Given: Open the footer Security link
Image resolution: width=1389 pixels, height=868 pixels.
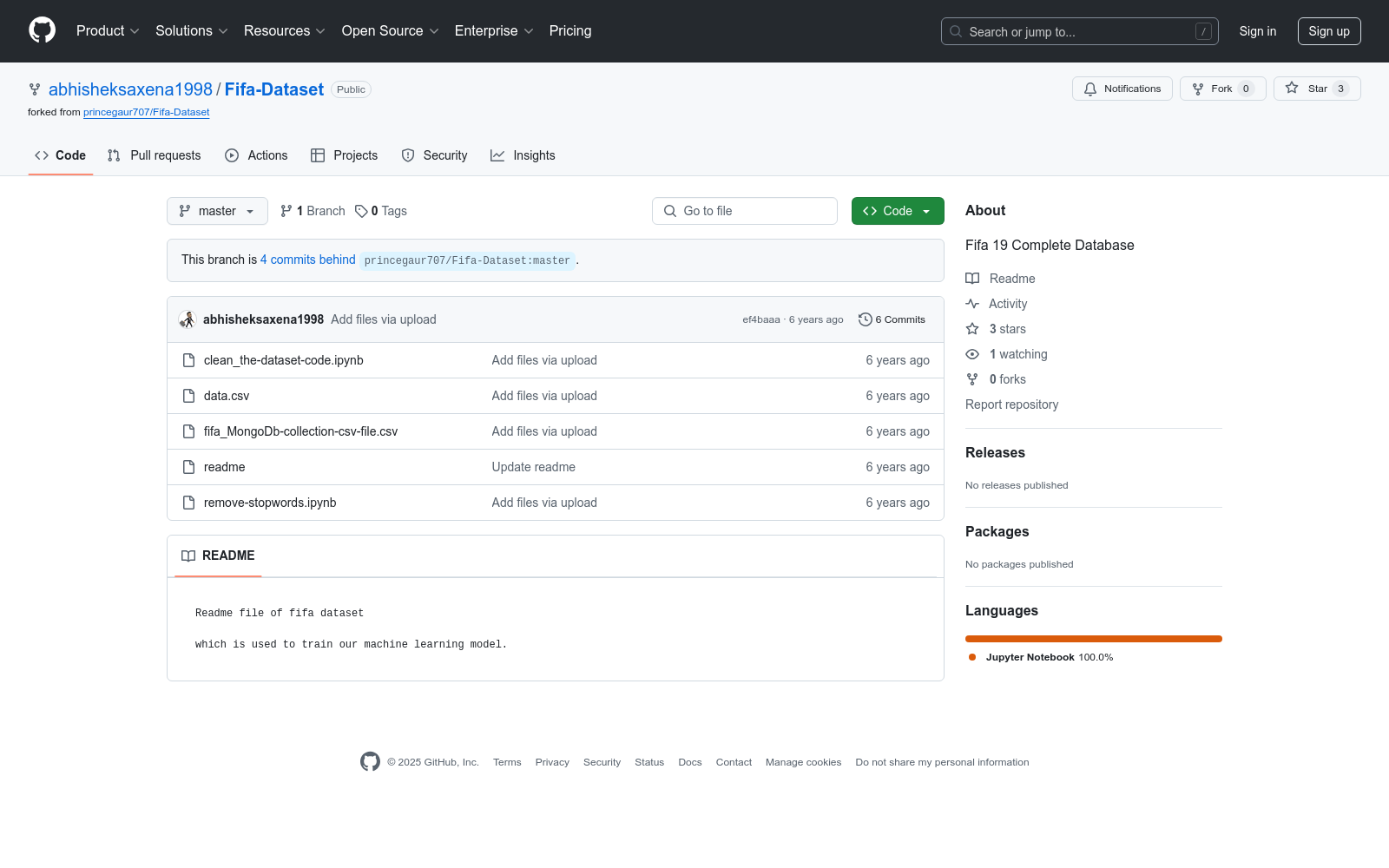Looking at the screenshot, I should tap(602, 762).
